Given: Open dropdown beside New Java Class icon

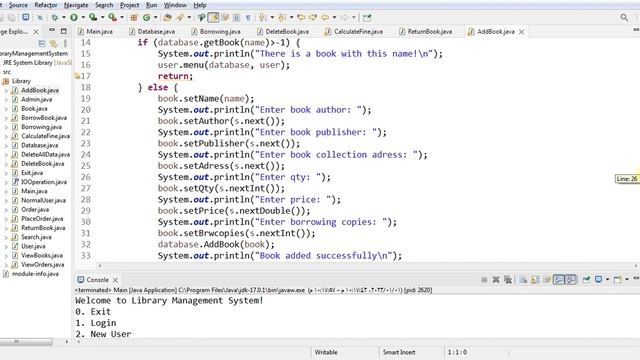Looking at the screenshot, I should (155, 18).
